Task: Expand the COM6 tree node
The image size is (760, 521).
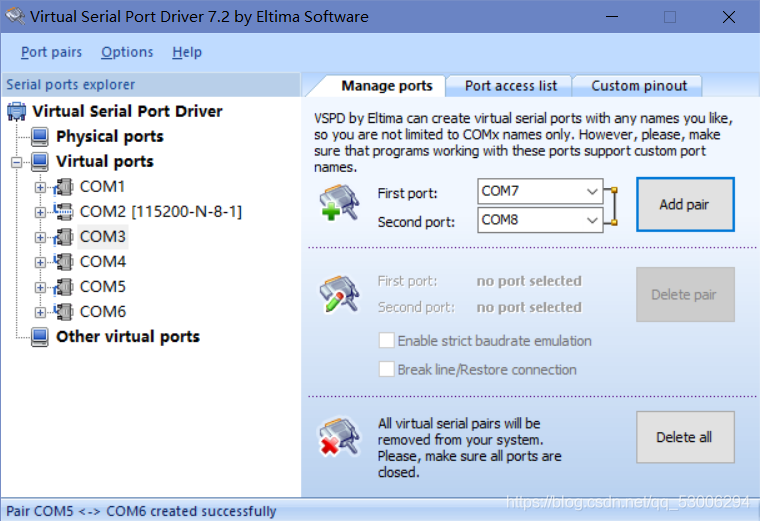Action: [x=40, y=313]
